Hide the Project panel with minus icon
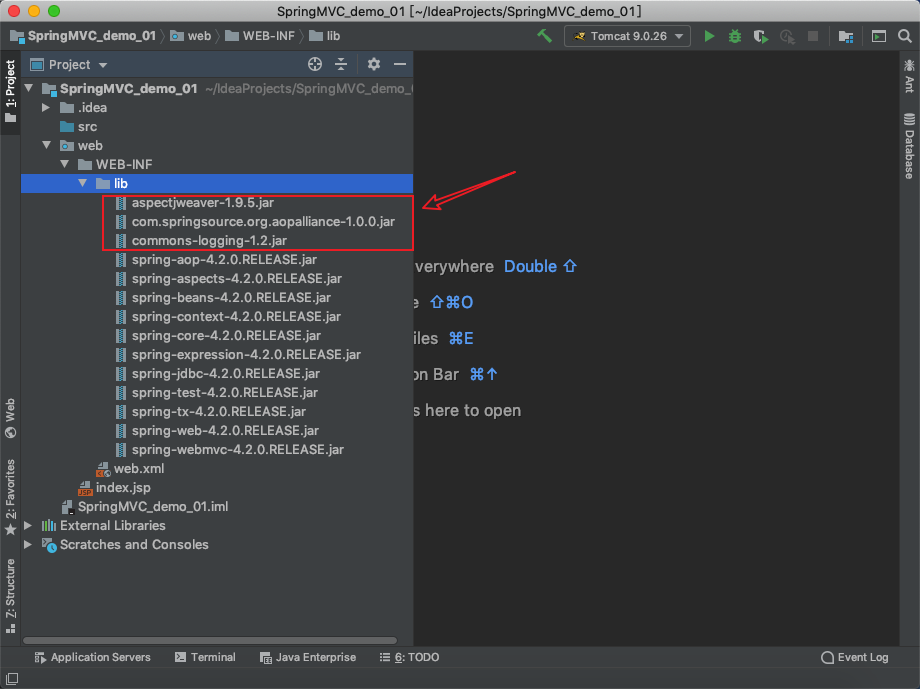This screenshot has width=920, height=689. tap(400, 64)
